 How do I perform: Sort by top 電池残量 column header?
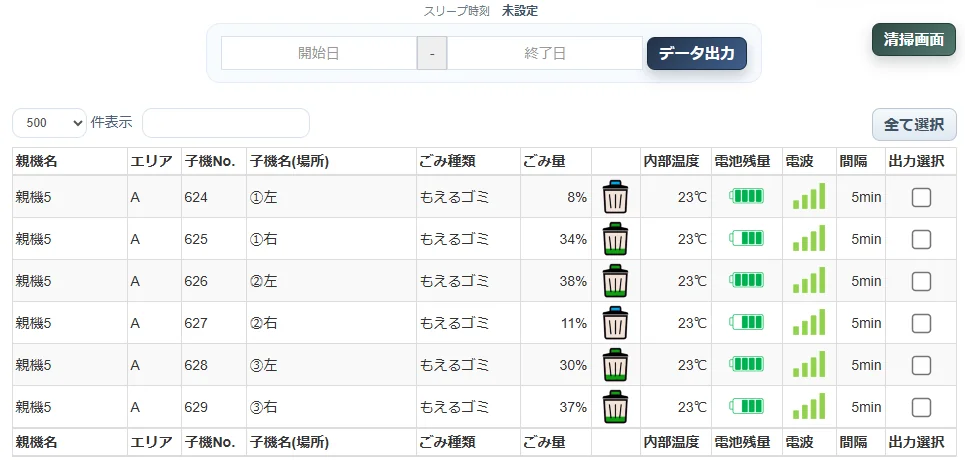coord(747,161)
